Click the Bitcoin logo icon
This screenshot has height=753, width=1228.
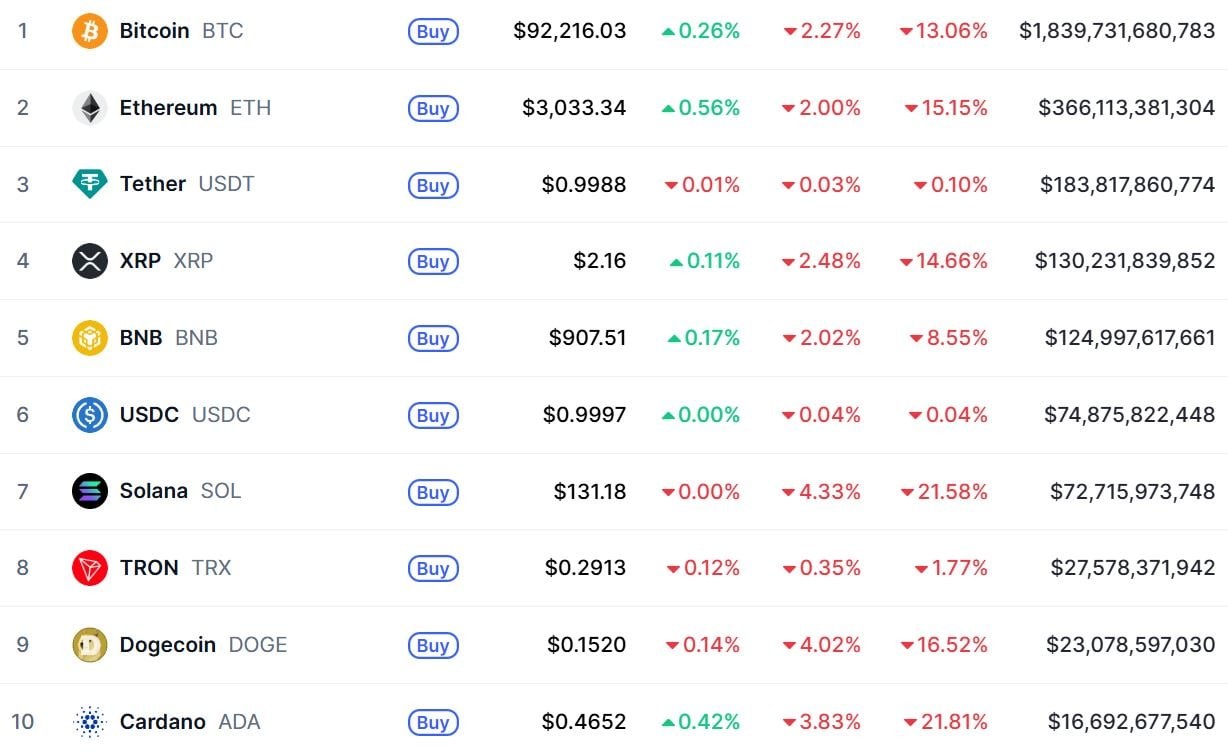click(x=91, y=31)
